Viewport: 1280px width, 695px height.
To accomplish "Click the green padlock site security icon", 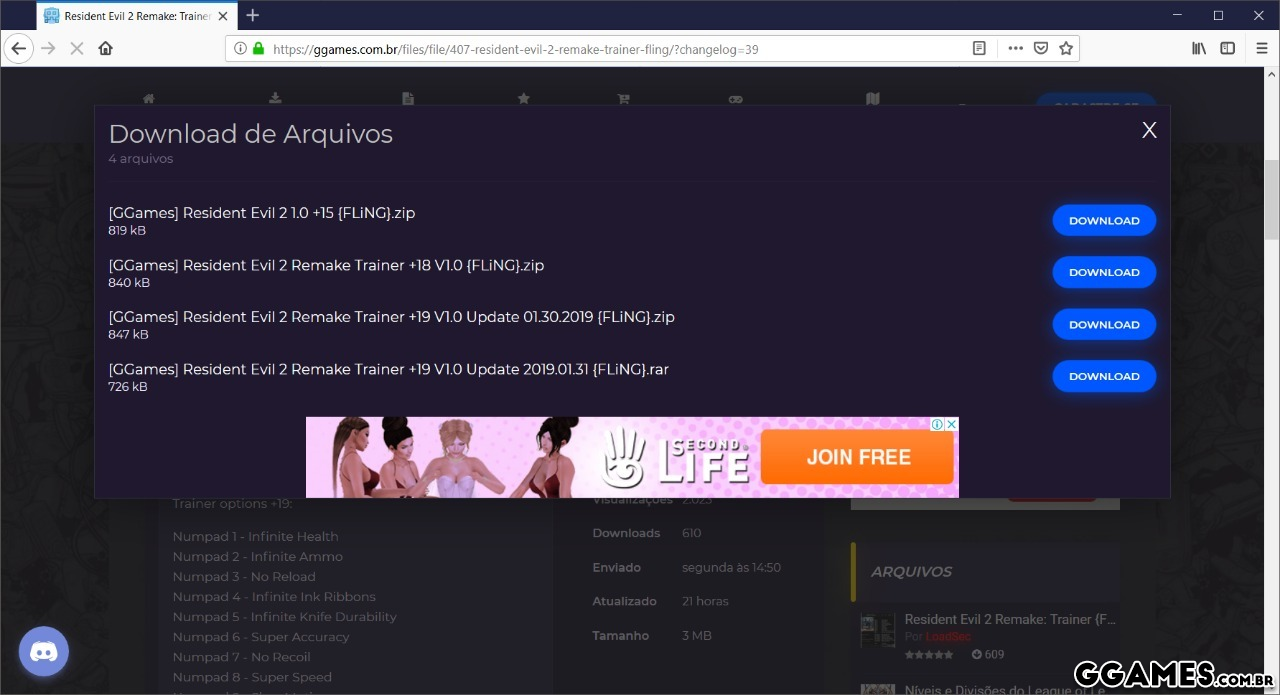I will click(x=258, y=48).
